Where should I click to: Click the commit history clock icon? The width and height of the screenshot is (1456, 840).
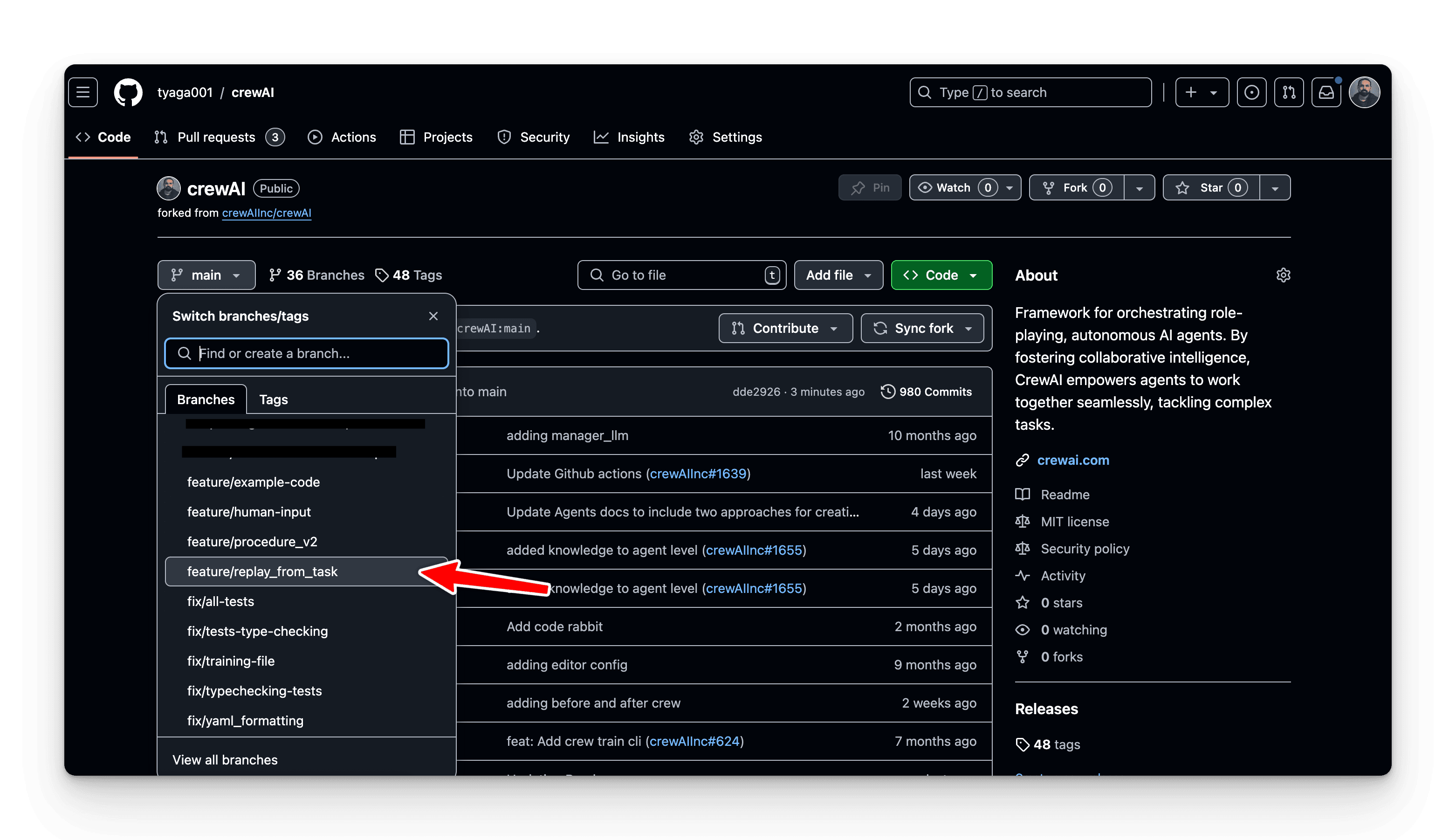[x=887, y=391]
